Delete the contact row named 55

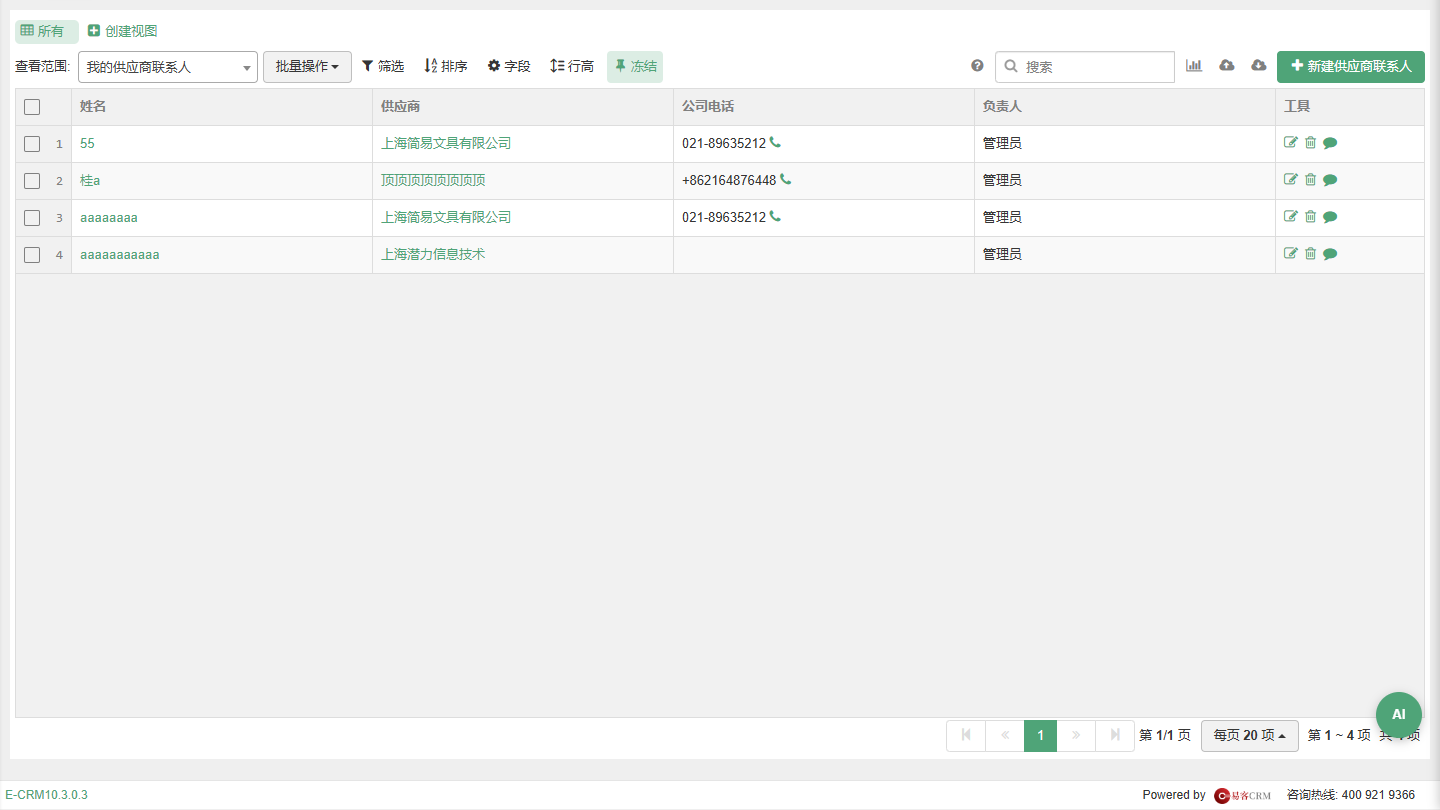pyautogui.click(x=1310, y=143)
